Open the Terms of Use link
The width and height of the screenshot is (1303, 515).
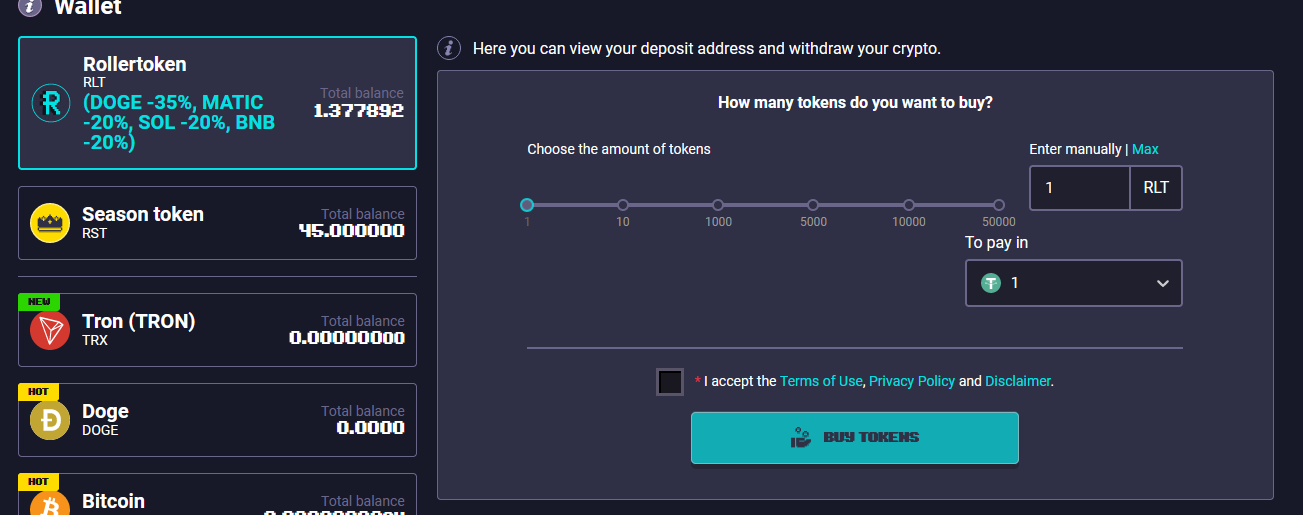click(x=820, y=381)
